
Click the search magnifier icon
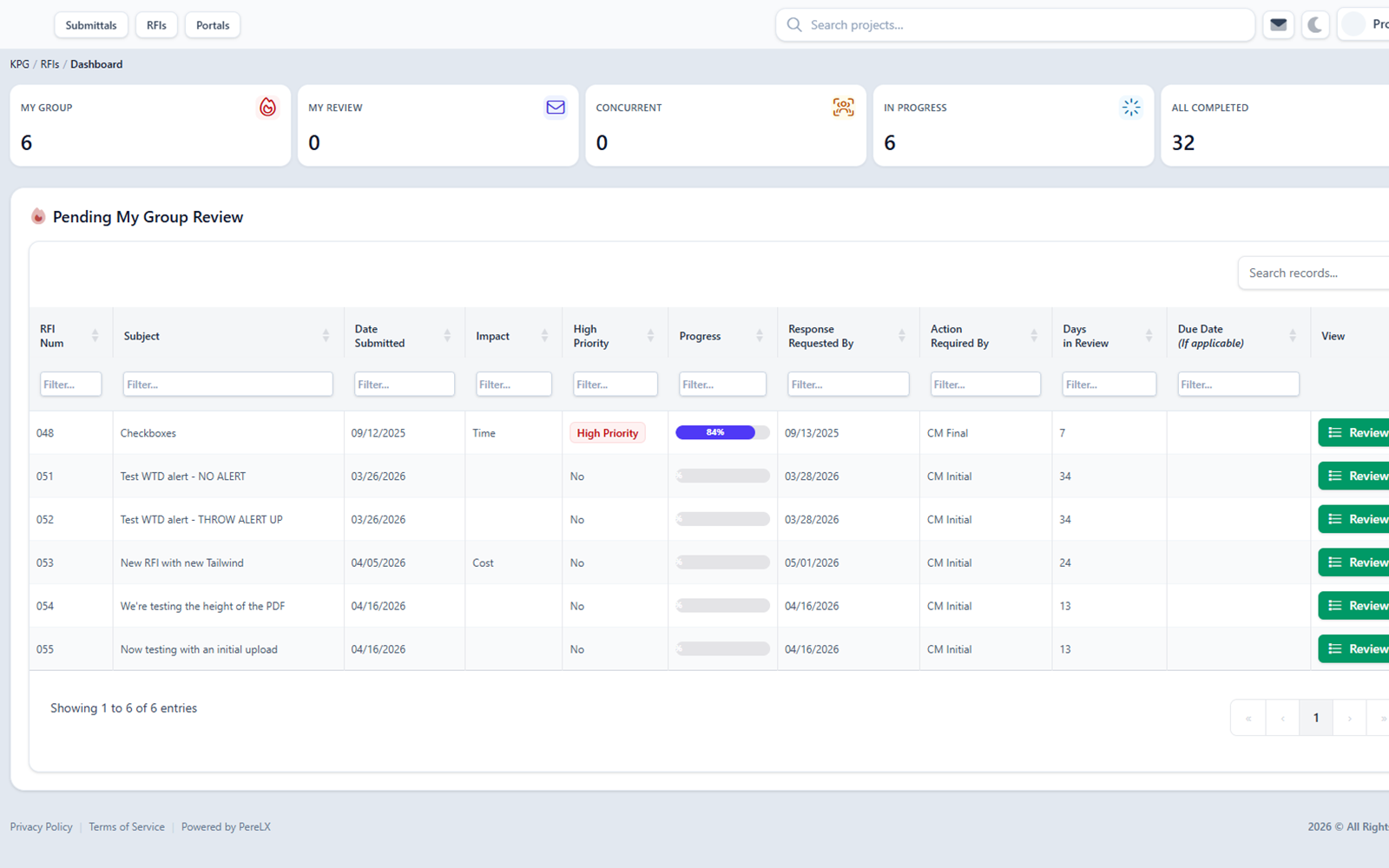(793, 24)
